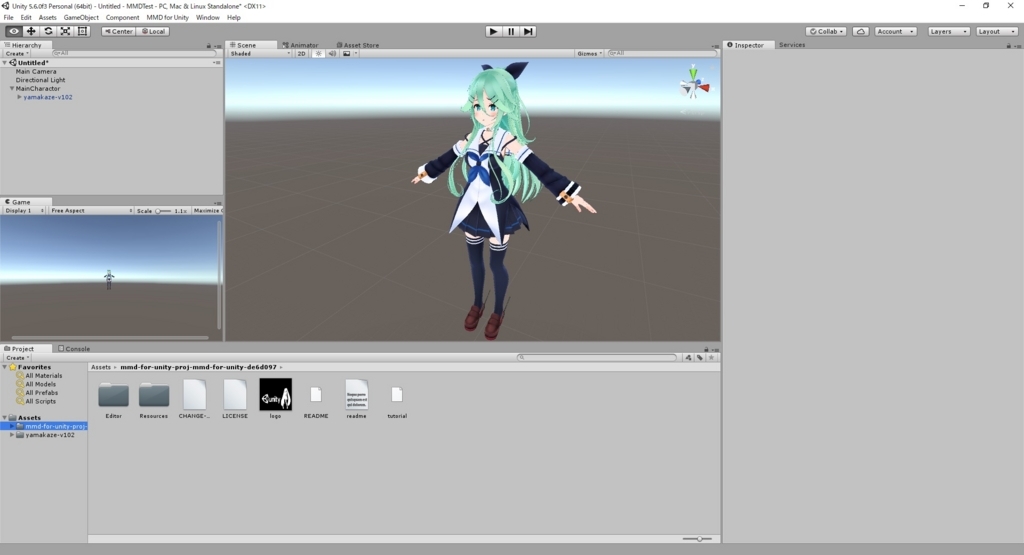Click the Step frame button
Viewport: 1024px width, 555px height.
click(x=528, y=31)
